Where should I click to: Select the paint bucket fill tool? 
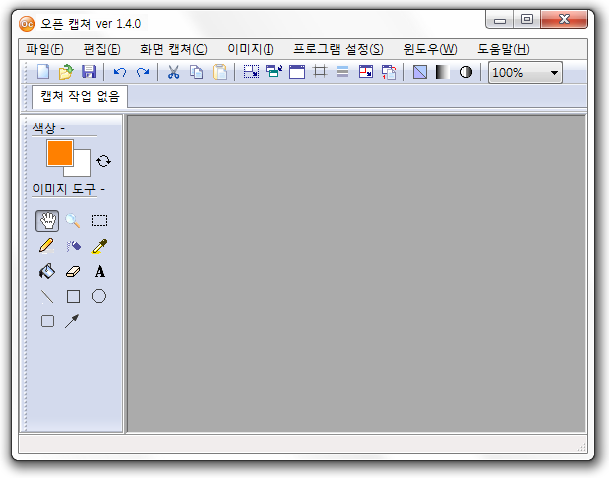(x=47, y=271)
